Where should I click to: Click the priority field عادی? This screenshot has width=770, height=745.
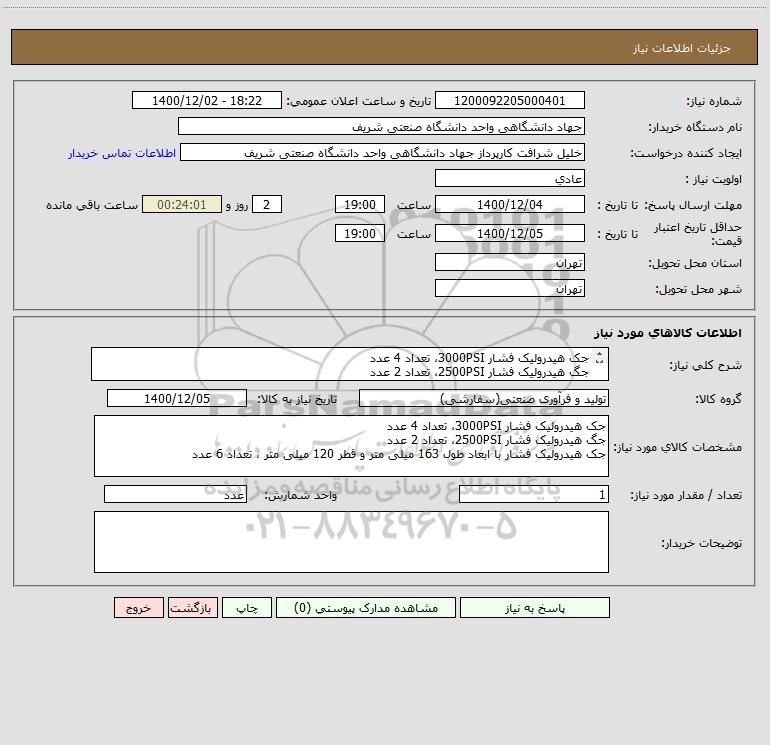(510, 178)
